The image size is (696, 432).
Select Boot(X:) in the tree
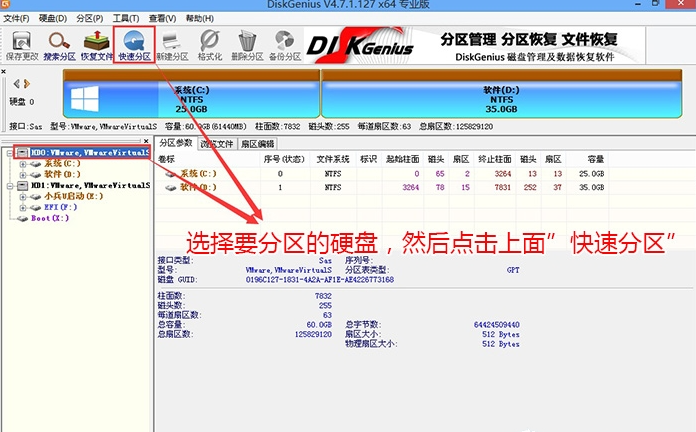click(x=50, y=218)
